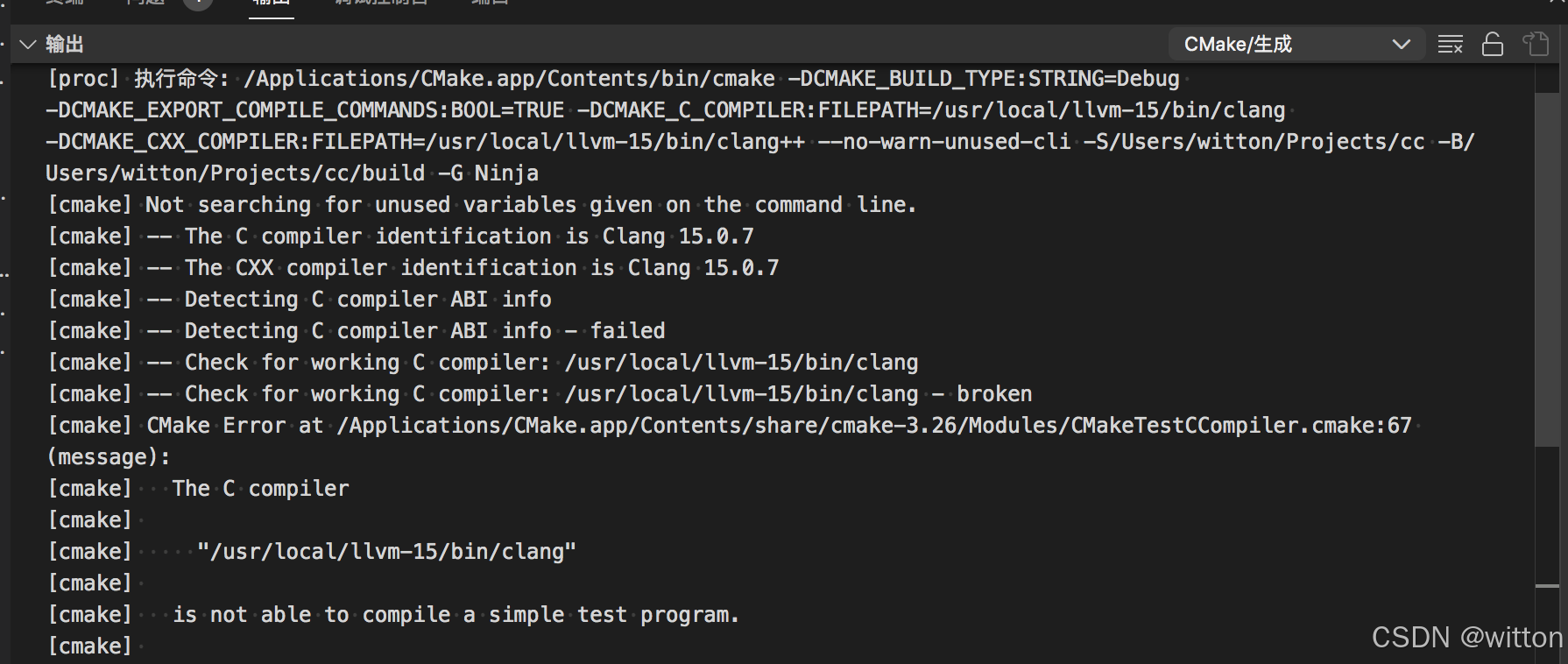Click the C compiler identification Clang 15.0.7 line
The height and width of the screenshot is (664, 1568).
point(469,237)
